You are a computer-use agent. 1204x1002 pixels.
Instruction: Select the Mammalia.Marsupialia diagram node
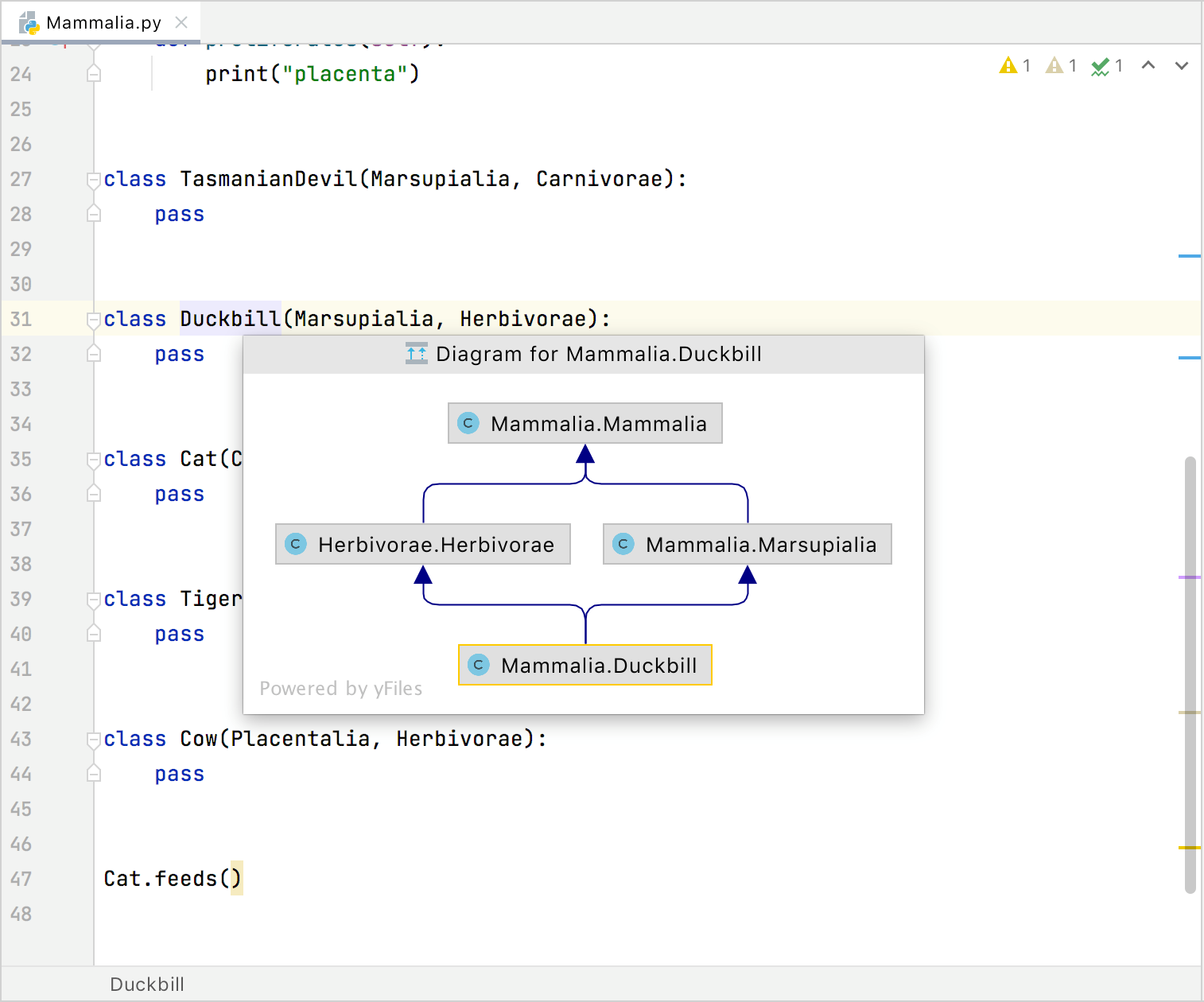point(748,544)
